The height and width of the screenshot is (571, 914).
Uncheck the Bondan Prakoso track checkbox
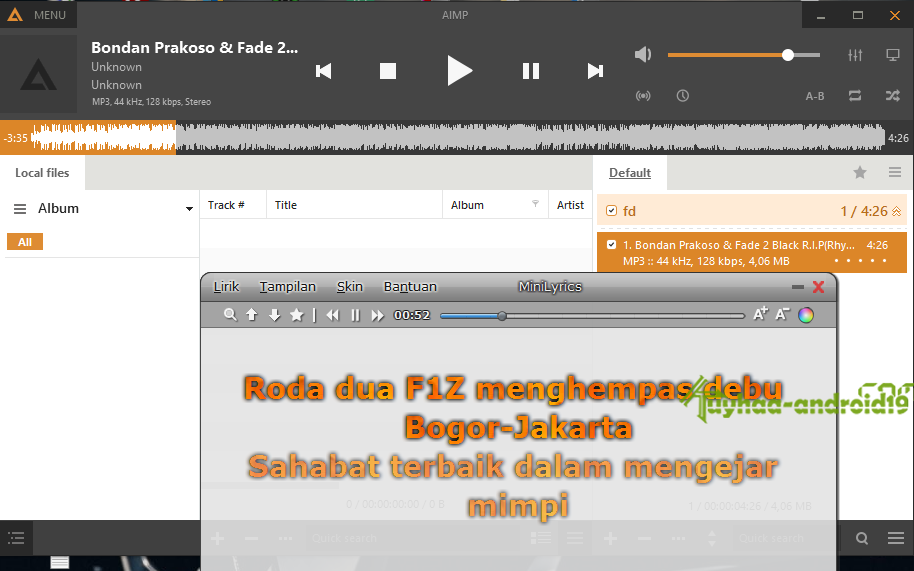coord(611,245)
